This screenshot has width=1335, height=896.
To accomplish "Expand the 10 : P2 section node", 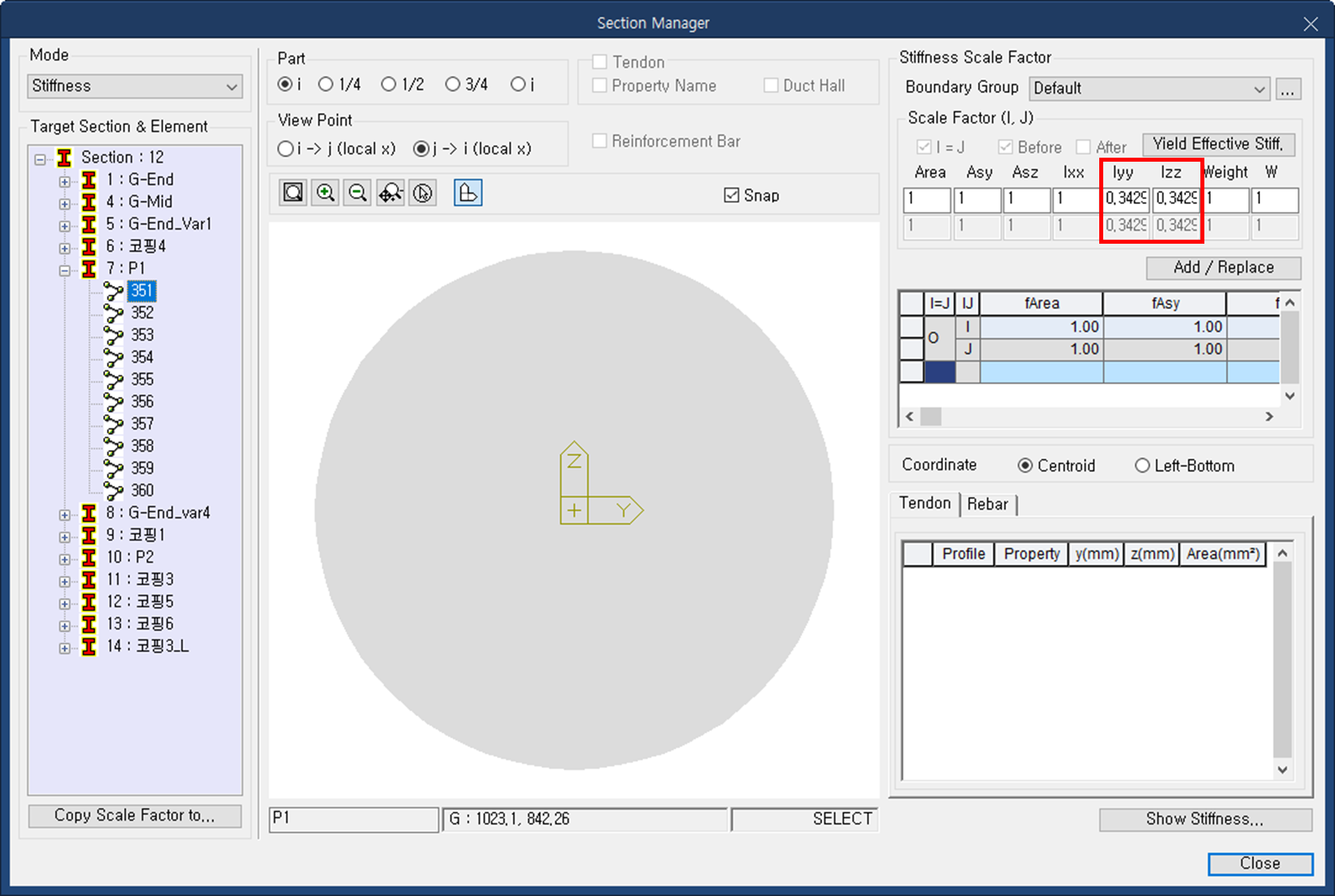I will 65,559.
